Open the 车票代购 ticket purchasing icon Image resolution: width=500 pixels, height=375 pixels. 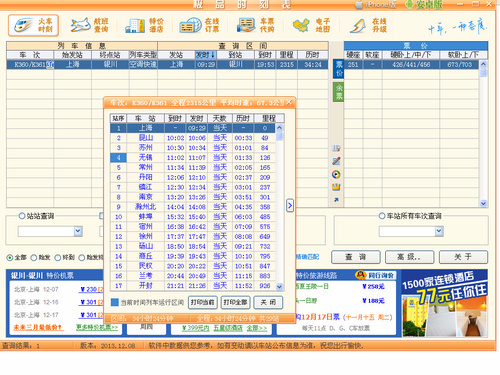pos(256,25)
